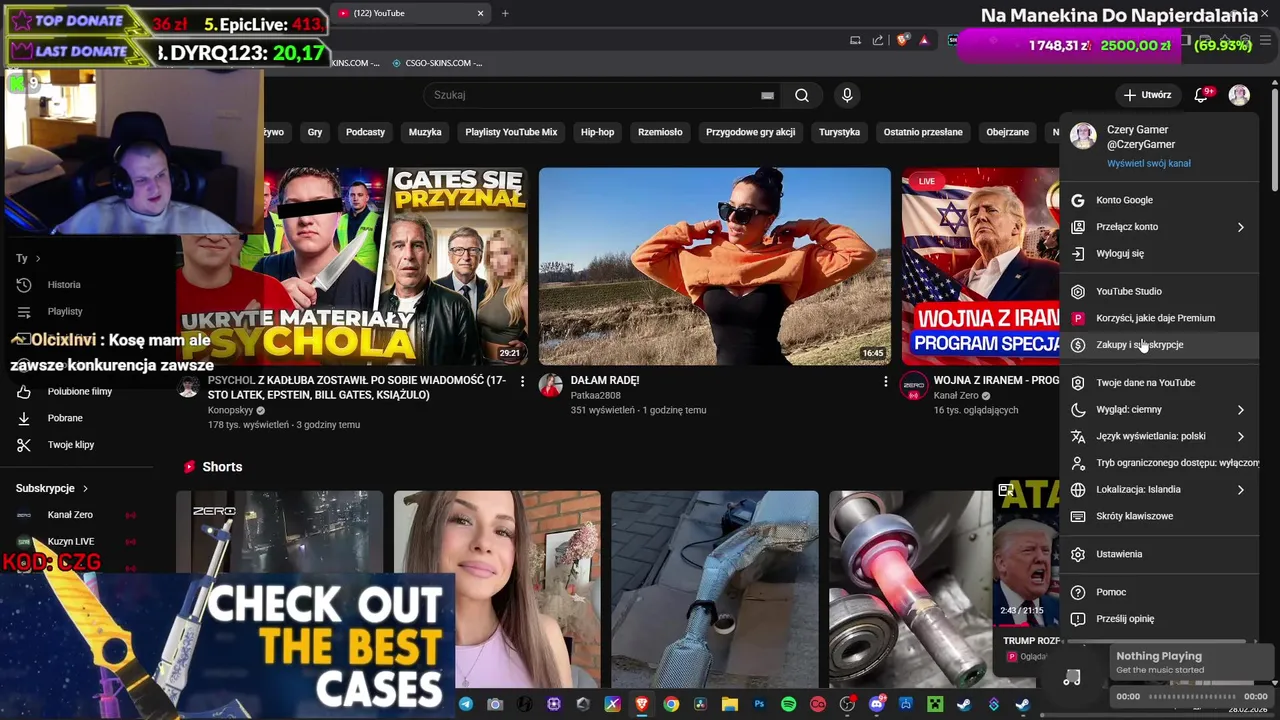Click the Shorts section logo icon

(x=188, y=467)
